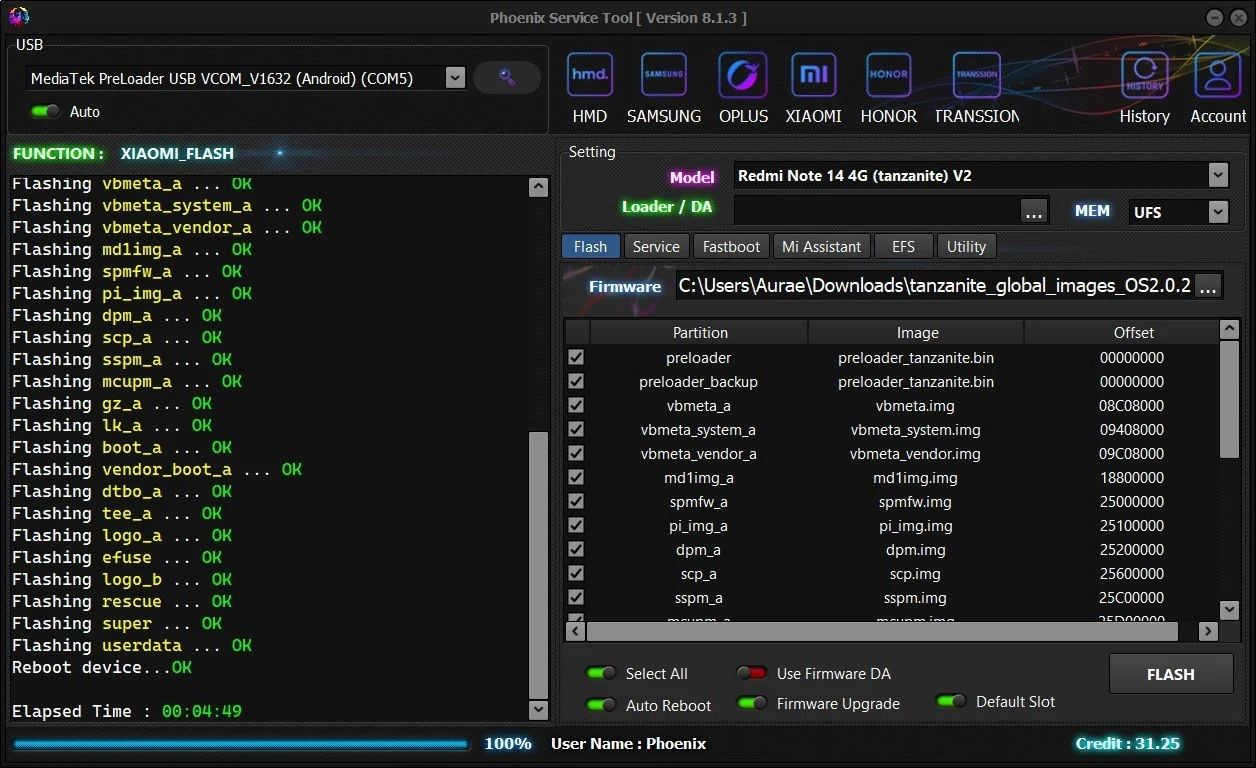Toggle the Auto USB detection switch
The height and width of the screenshot is (768, 1256).
45,112
